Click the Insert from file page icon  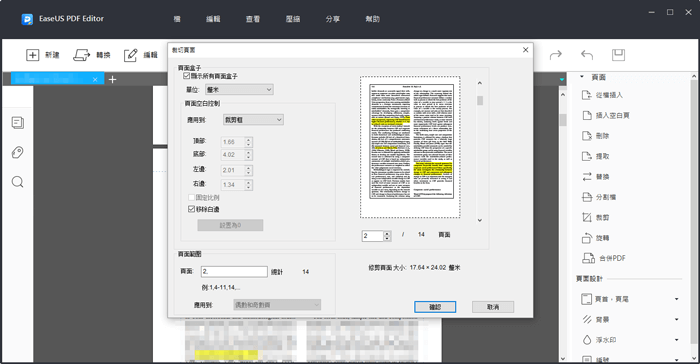coord(587,95)
